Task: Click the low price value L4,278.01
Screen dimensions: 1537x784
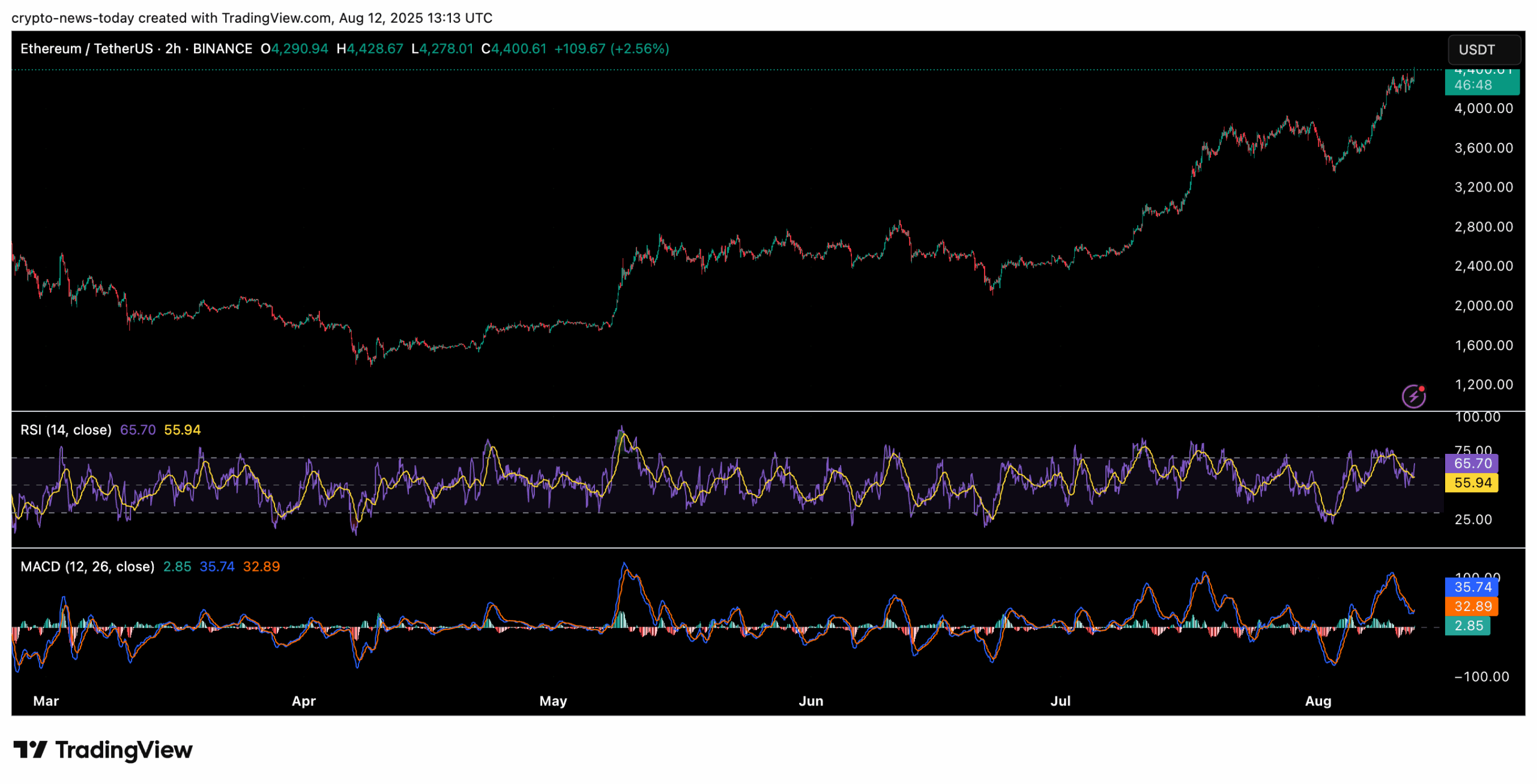Action: (x=442, y=49)
